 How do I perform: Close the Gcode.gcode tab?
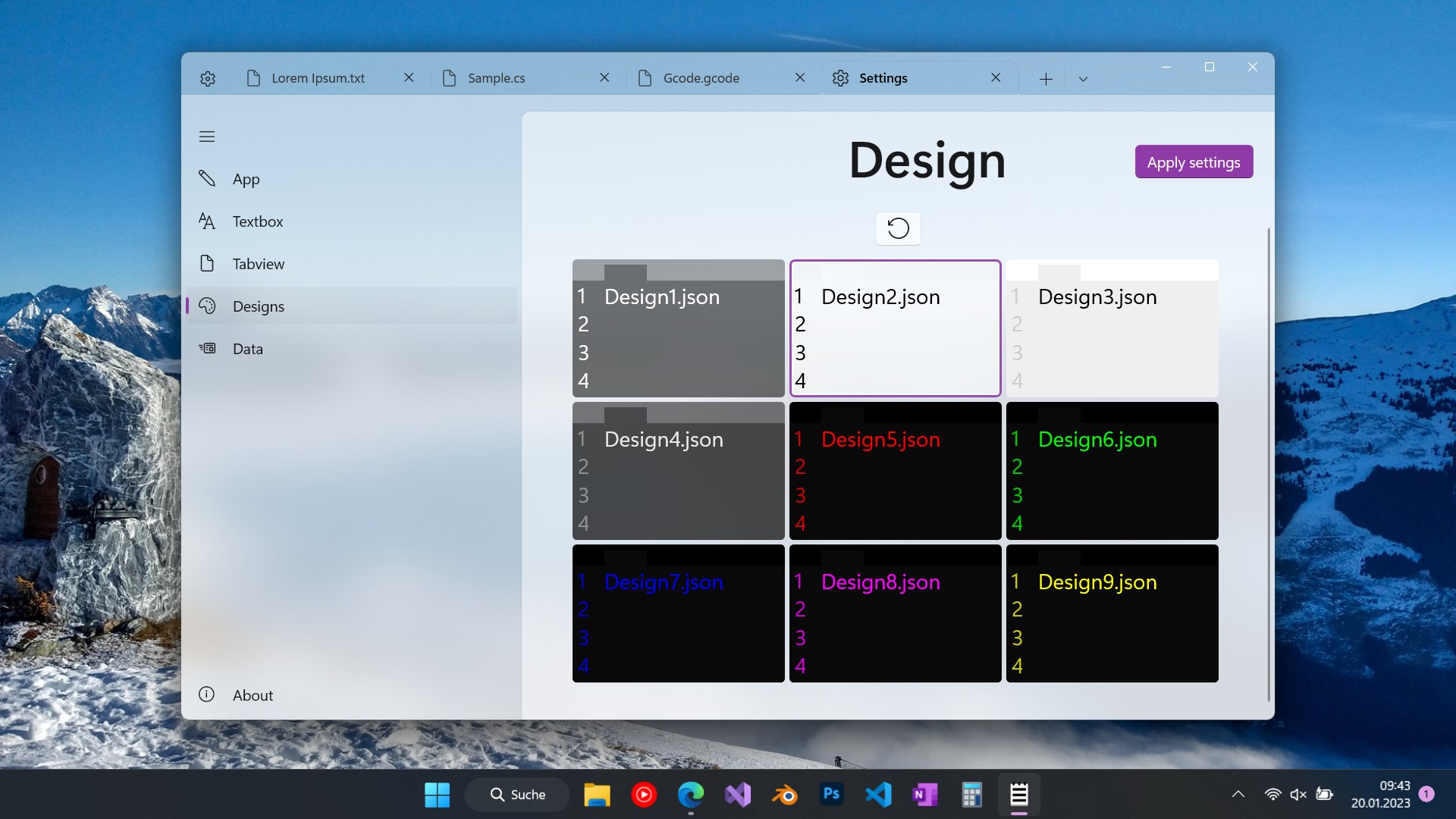[x=799, y=77]
